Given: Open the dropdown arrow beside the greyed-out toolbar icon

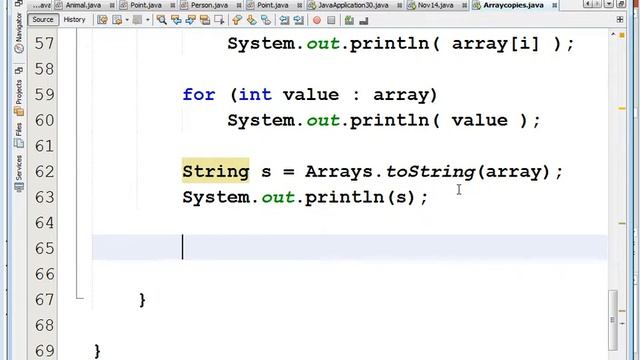Looking at the screenshot, I should pos(147,20).
